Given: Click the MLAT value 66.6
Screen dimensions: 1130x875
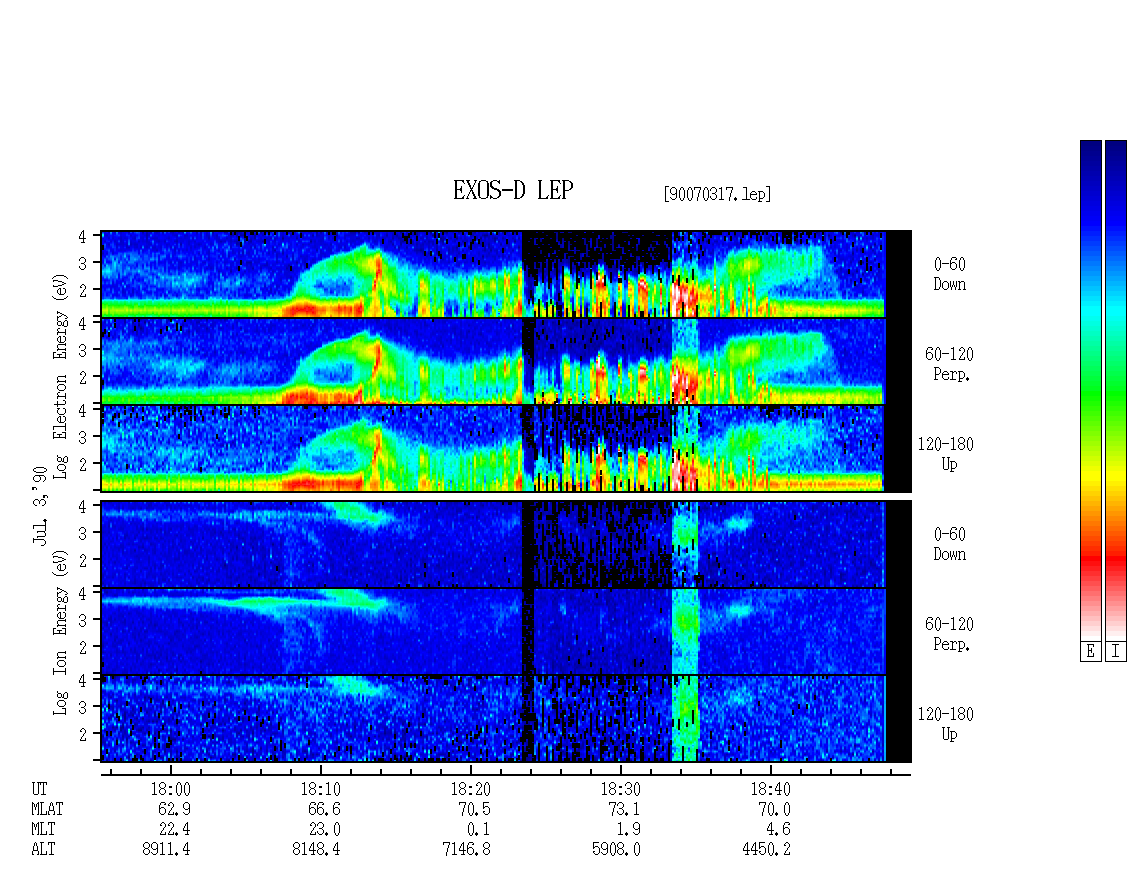Looking at the screenshot, I should [324, 809].
